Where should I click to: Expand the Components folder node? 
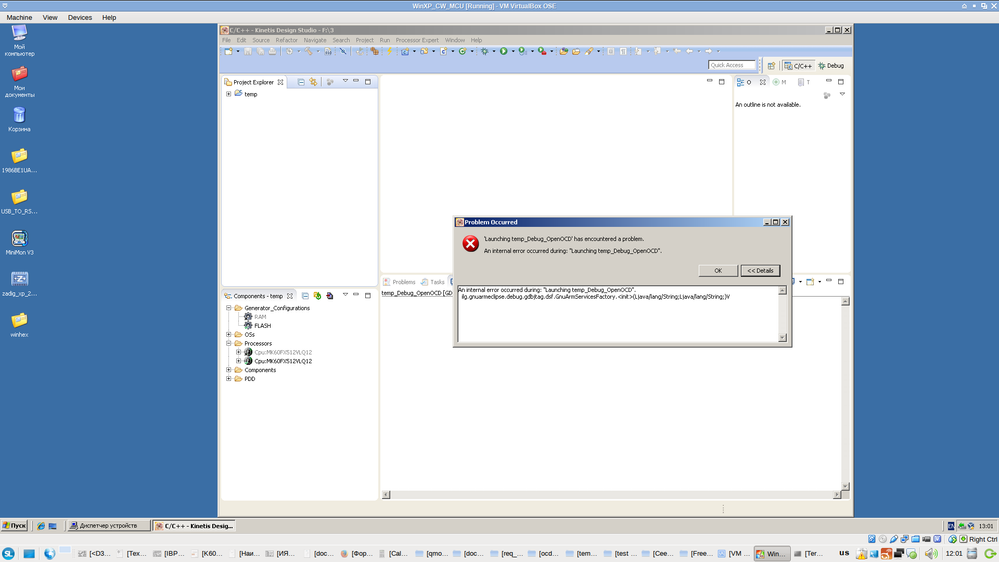tap(229, 370)
